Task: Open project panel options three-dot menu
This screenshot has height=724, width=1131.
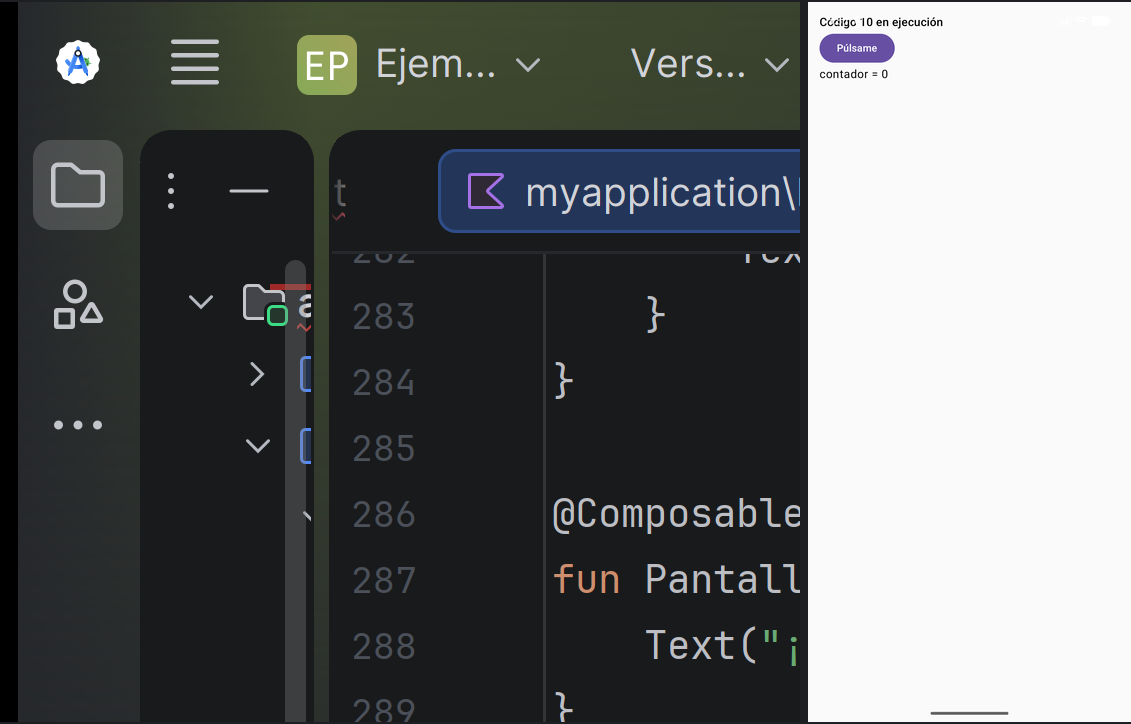Action: (x=171, y=191)
